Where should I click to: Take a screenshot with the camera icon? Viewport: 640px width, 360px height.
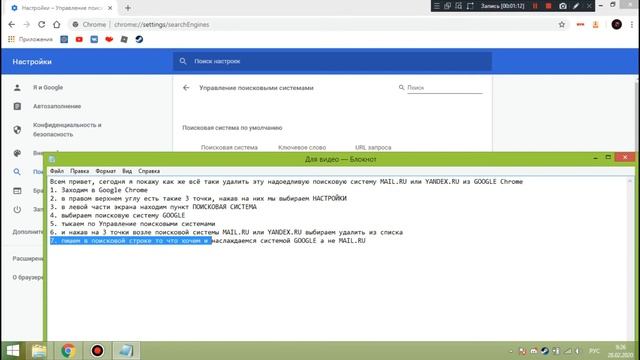pyautogui.click(x=562, y=6)
